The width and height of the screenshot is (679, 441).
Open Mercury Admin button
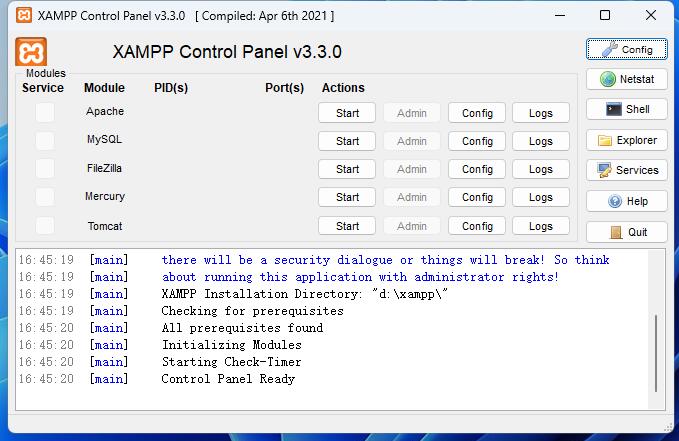412,197
